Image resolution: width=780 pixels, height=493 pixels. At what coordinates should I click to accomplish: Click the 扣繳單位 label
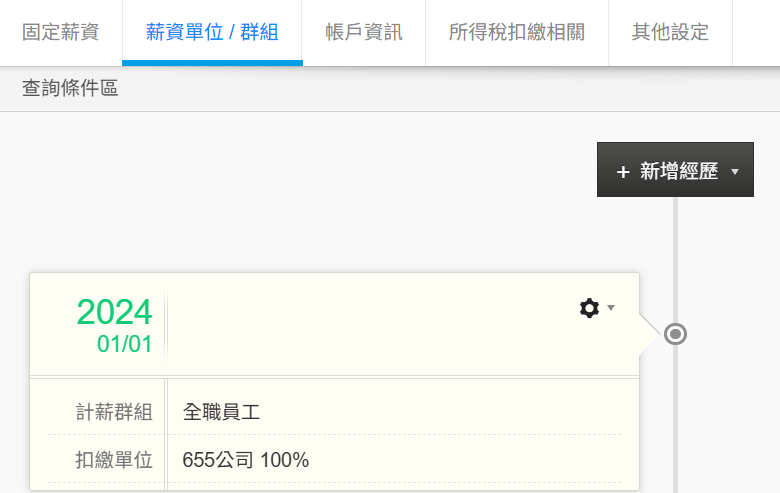pyautogui.click(x=114, y=460)
